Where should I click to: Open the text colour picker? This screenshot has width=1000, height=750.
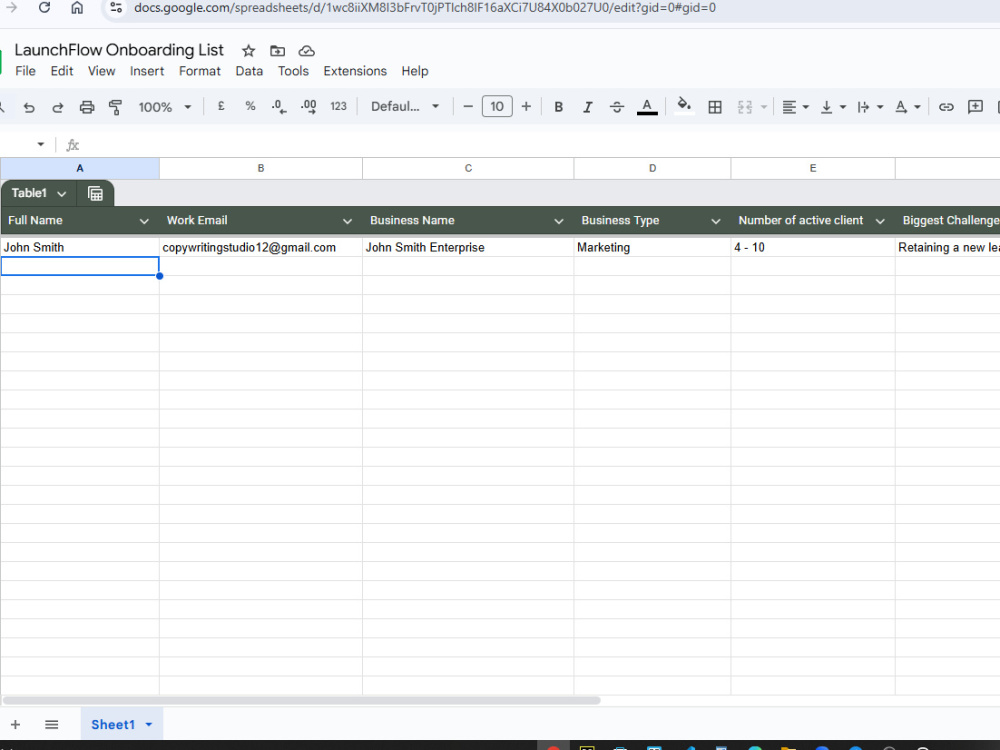click(x=647, y=107)
